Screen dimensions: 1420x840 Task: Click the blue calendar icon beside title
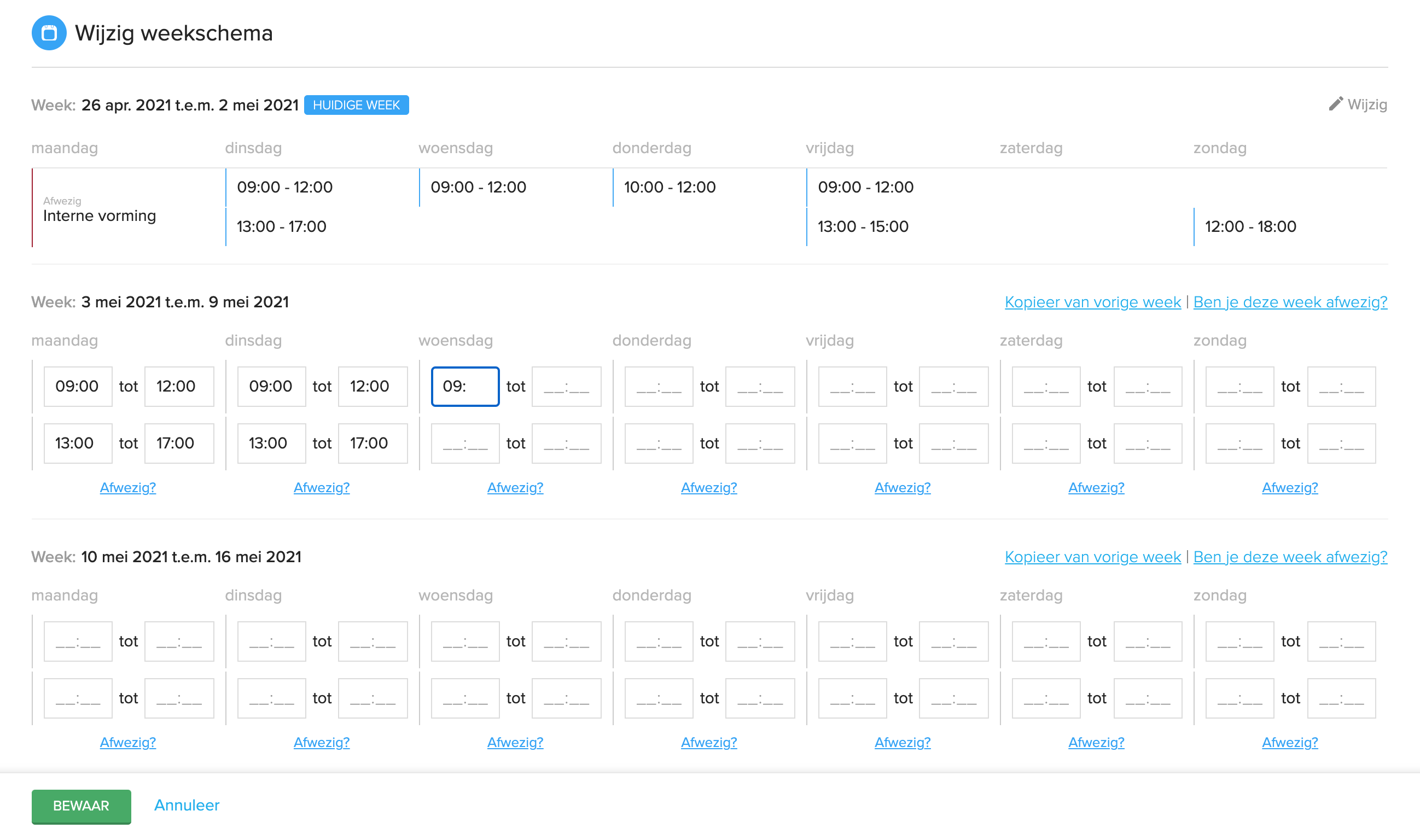(49, 33)
